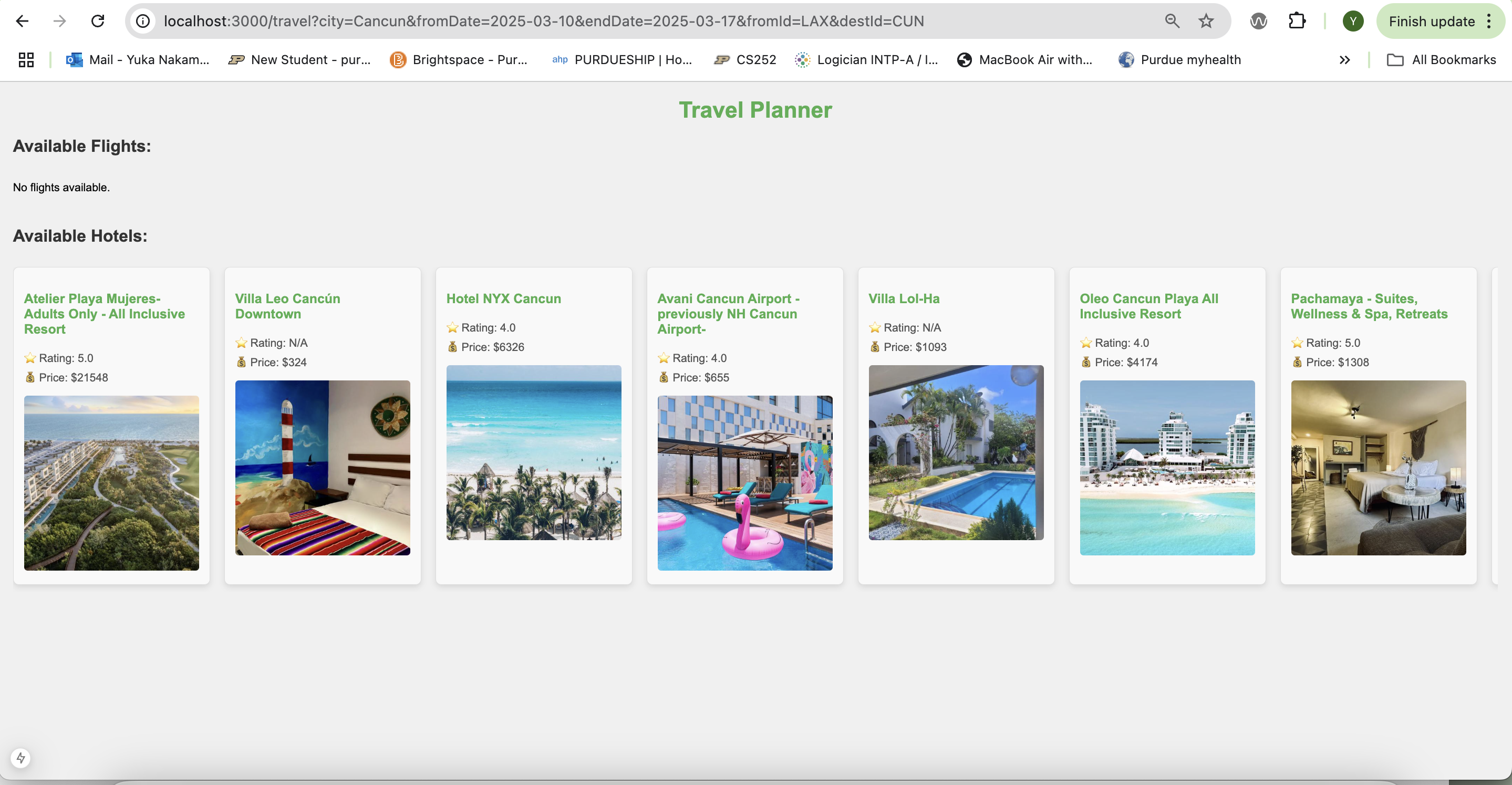Click the browser back arrow
Image resolution: width=1512 pixels, height=785 pixels.
pos(22,21)
